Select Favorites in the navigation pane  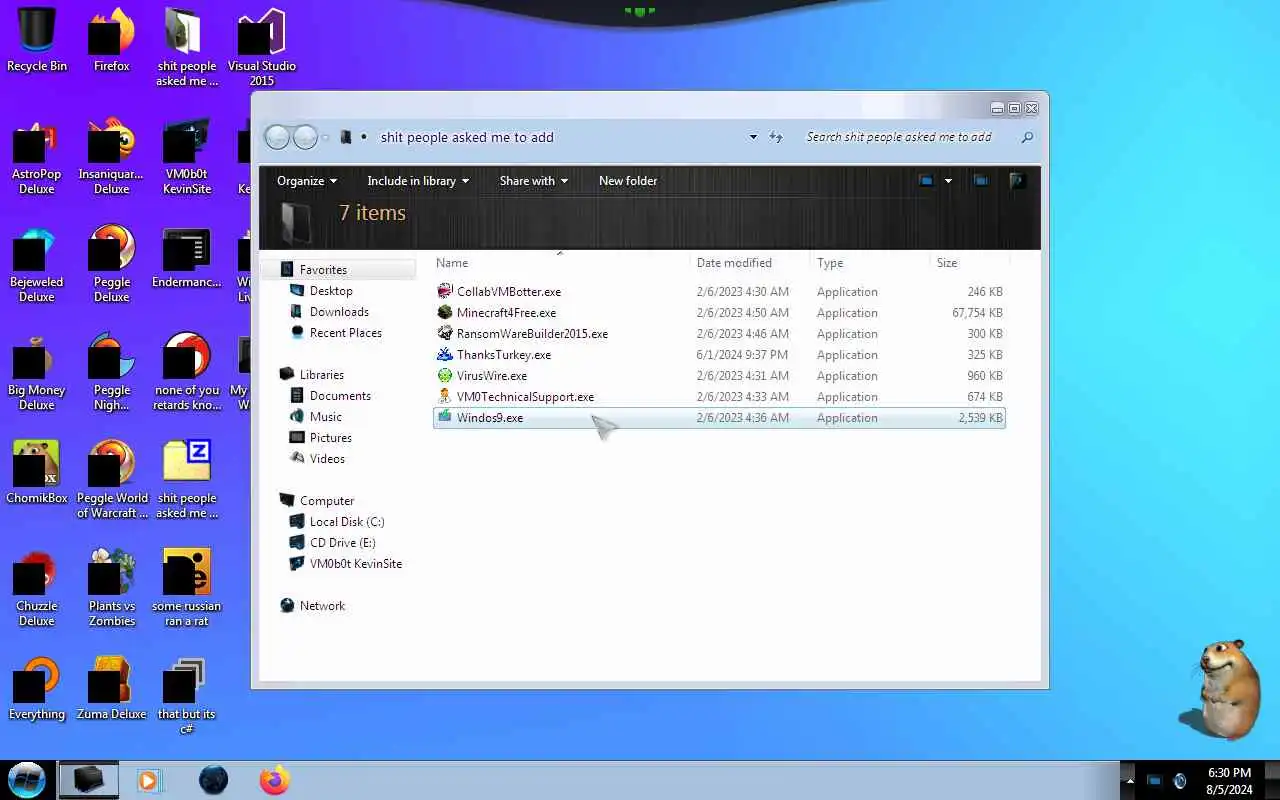pos(323,270)
